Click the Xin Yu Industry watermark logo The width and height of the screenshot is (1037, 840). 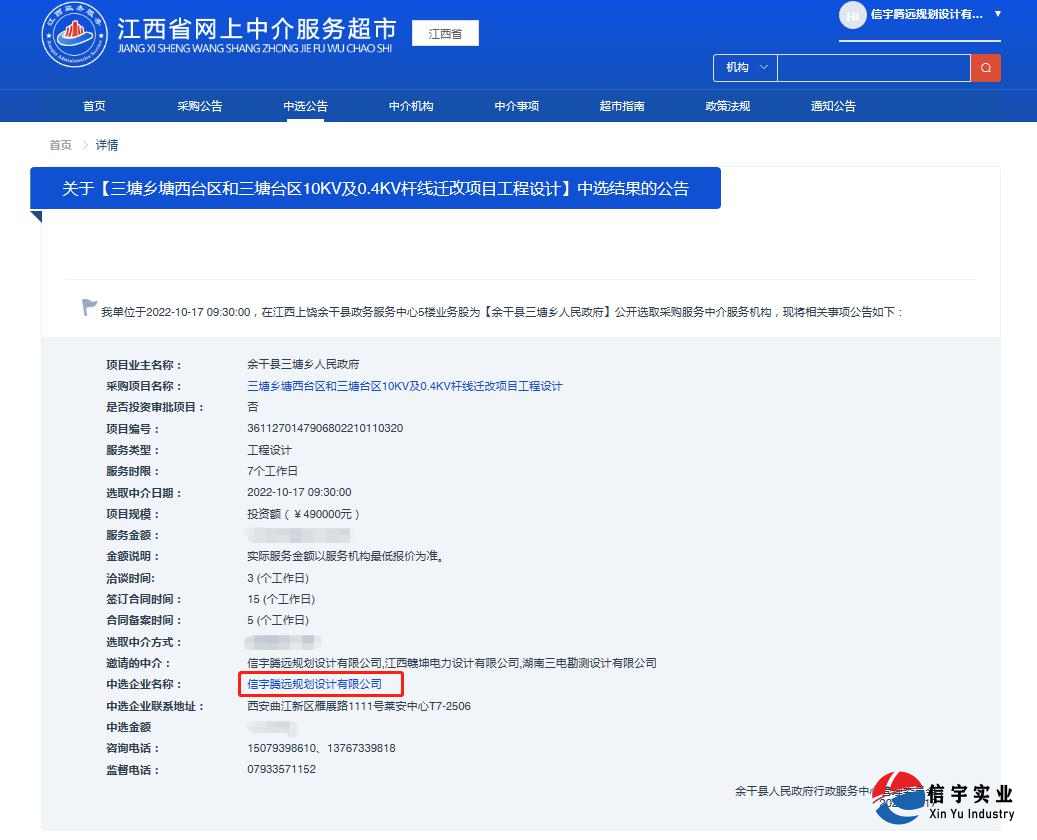pos(900,803)
